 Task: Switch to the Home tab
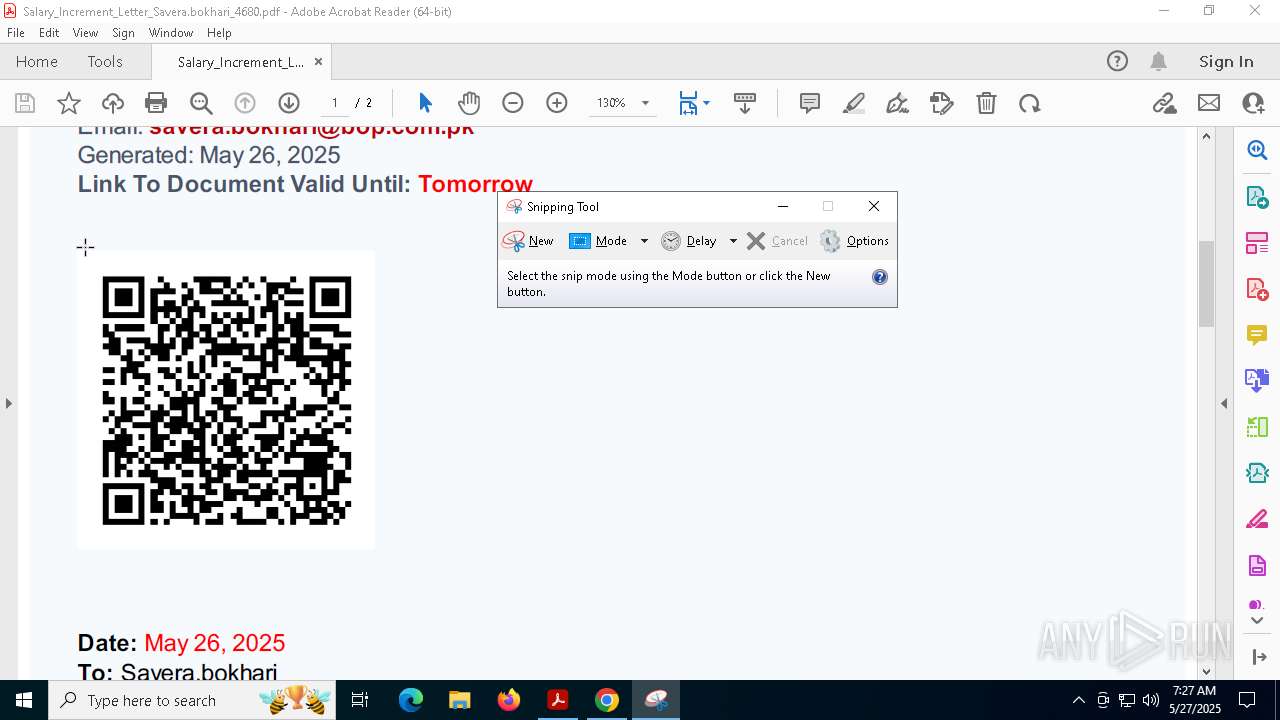pos(37,61)
